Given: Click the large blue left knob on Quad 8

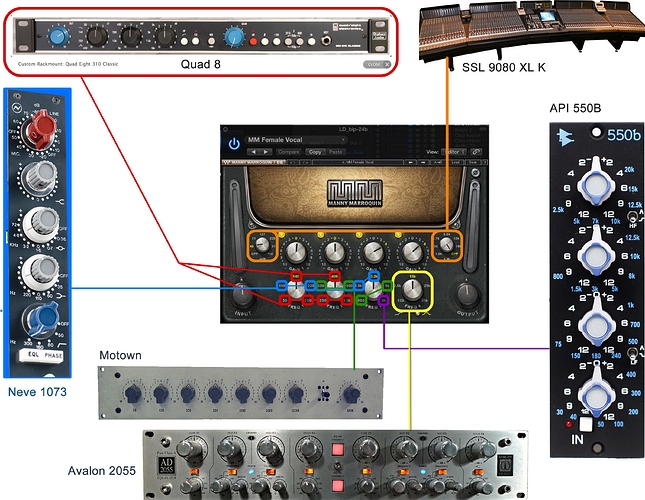Looking at the screenshot, I should (x=59, y=36).
